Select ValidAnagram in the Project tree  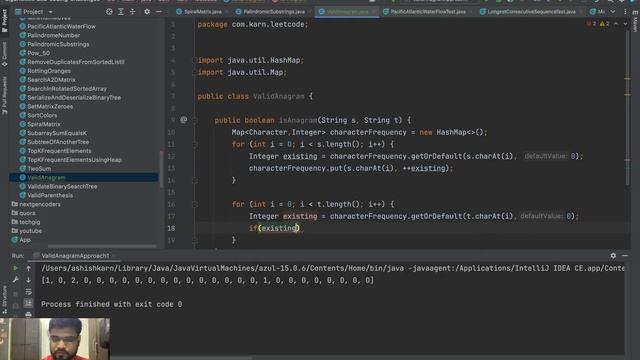46,178
